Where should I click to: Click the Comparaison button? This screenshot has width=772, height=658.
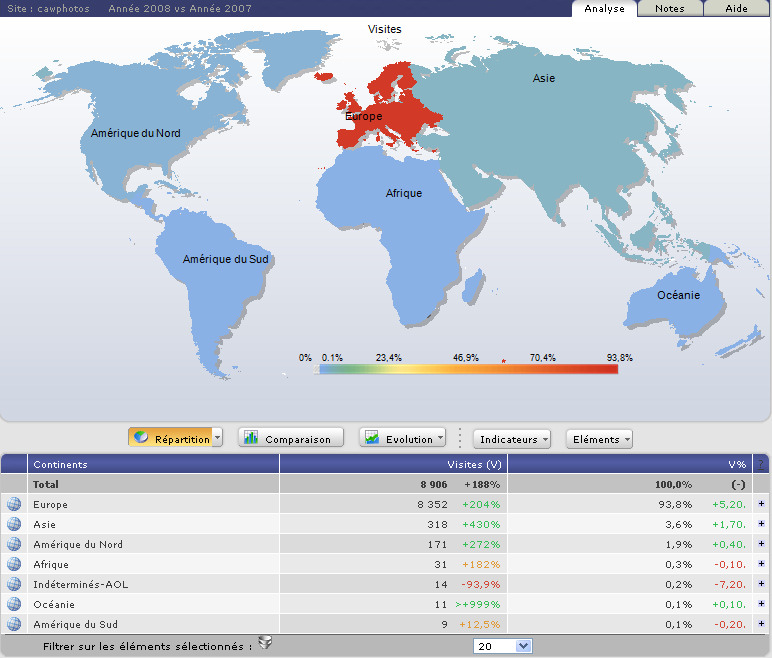click(x=291, y=437)
